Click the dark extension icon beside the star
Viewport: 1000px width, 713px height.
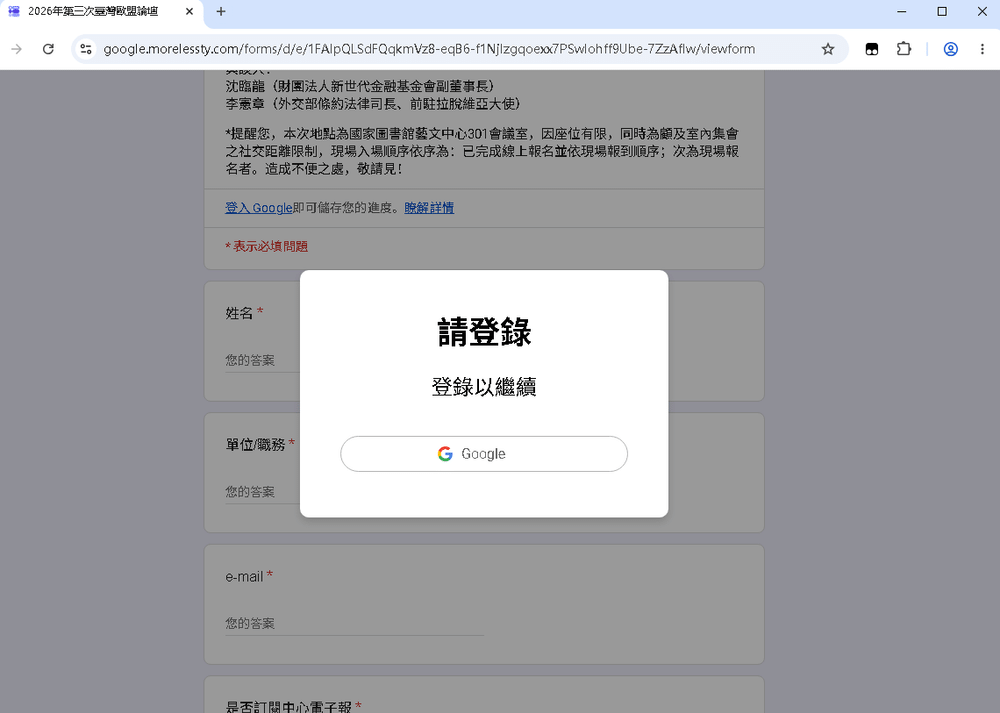click(x=872, y=49)
